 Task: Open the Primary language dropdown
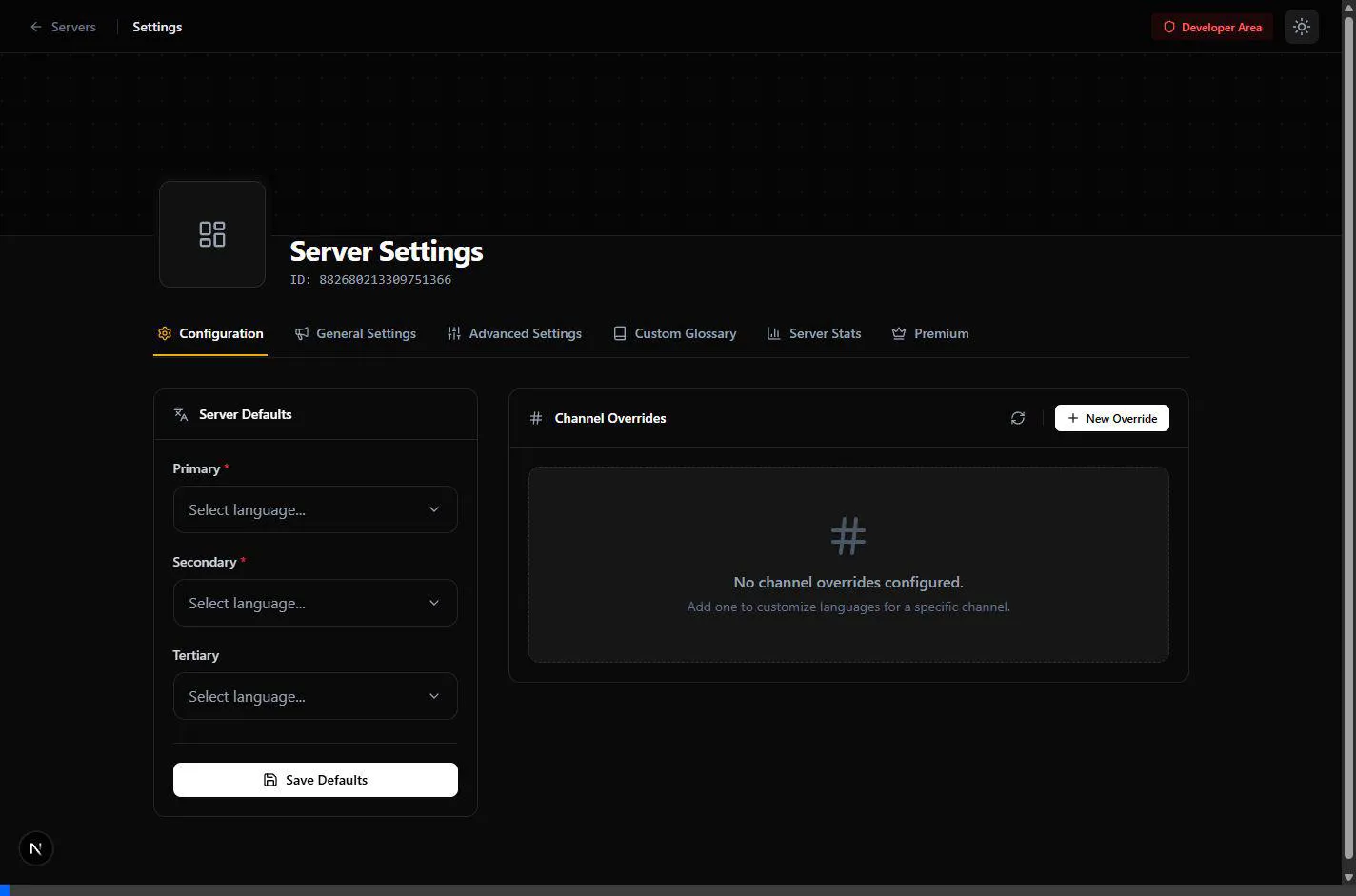315,510
